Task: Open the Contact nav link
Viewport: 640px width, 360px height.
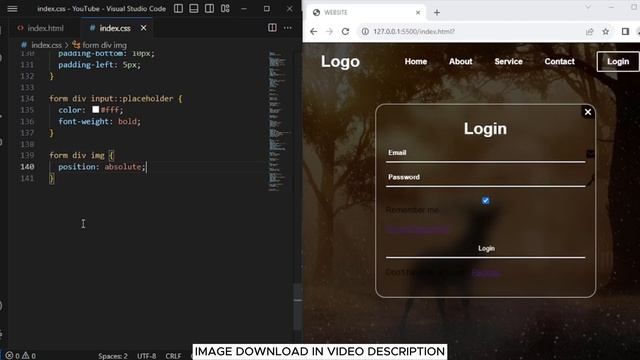Action: tap(559, 62)
